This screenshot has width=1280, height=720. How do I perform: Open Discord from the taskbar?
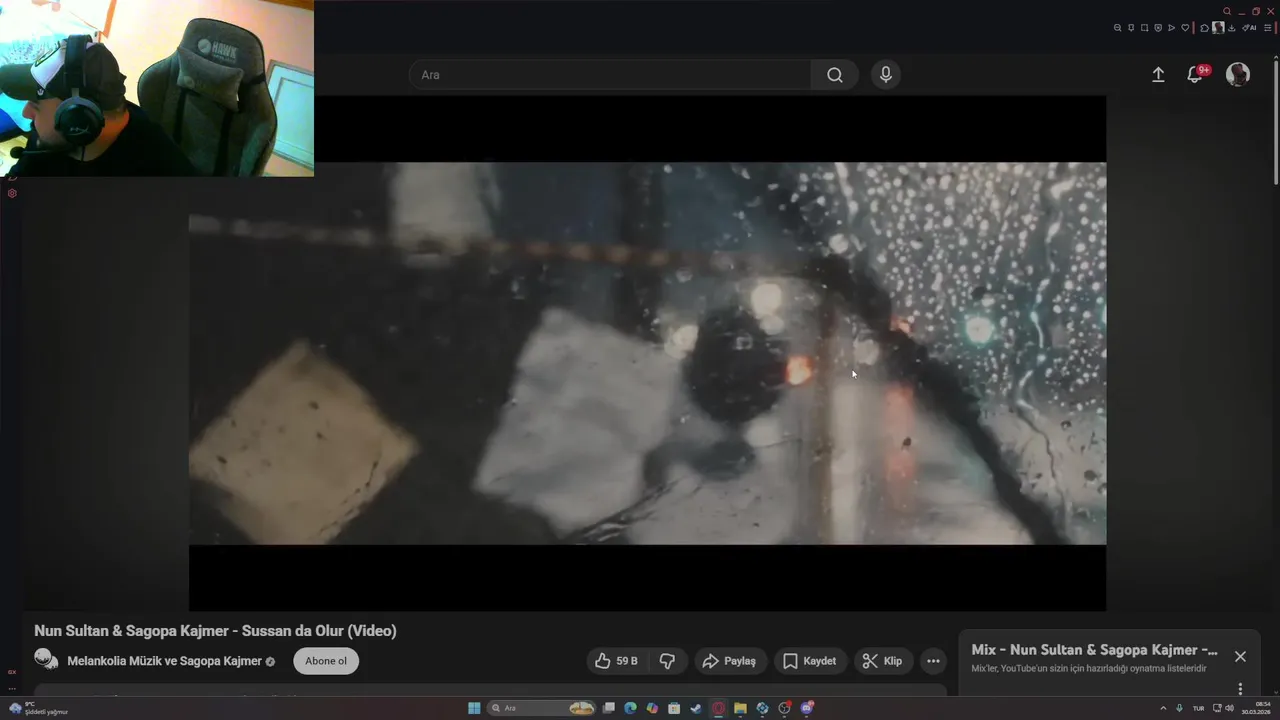pyautogui.click(x=807, y=708)
